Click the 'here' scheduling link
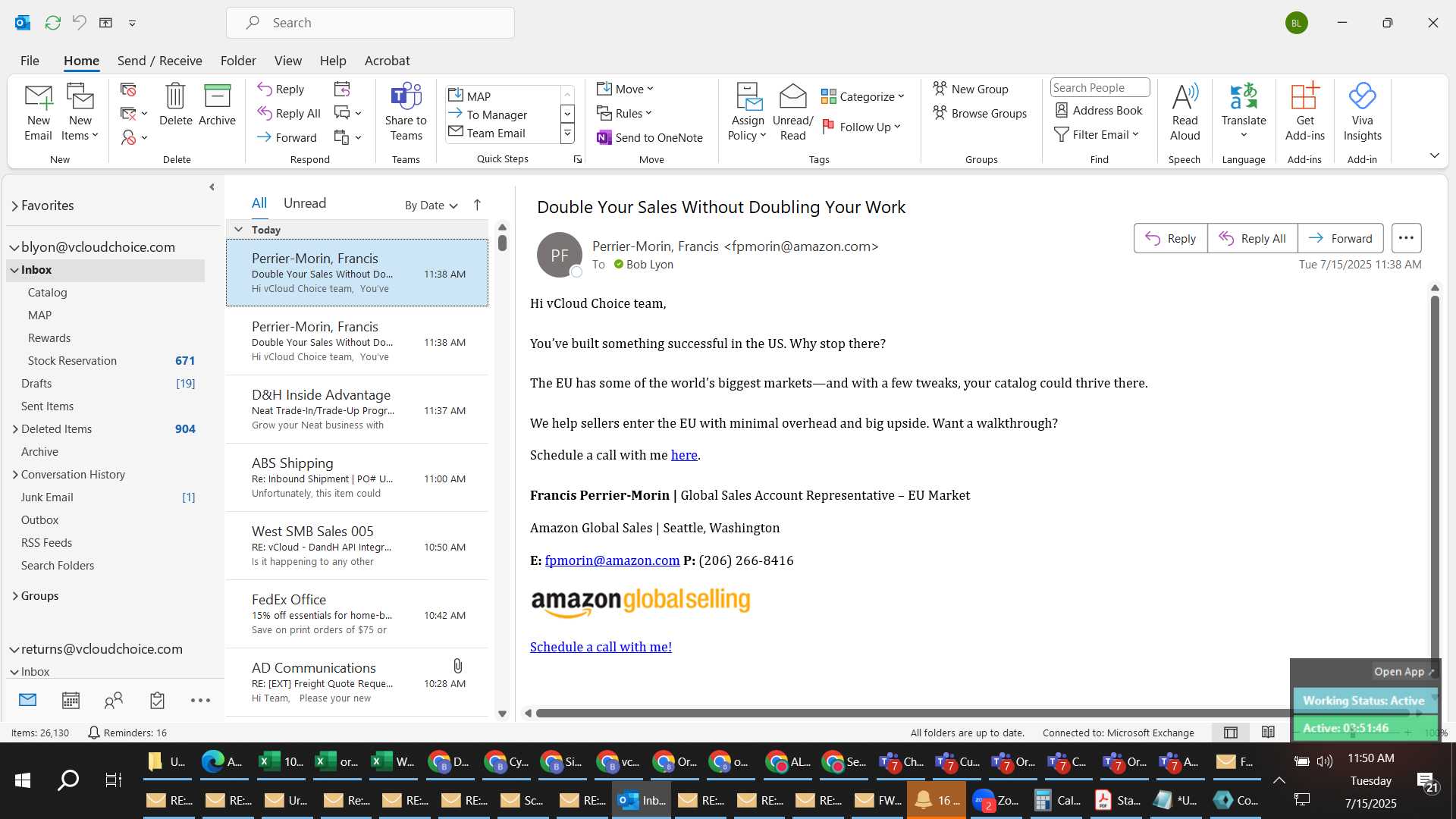The image size is (1456, 819). click(684, 455)
